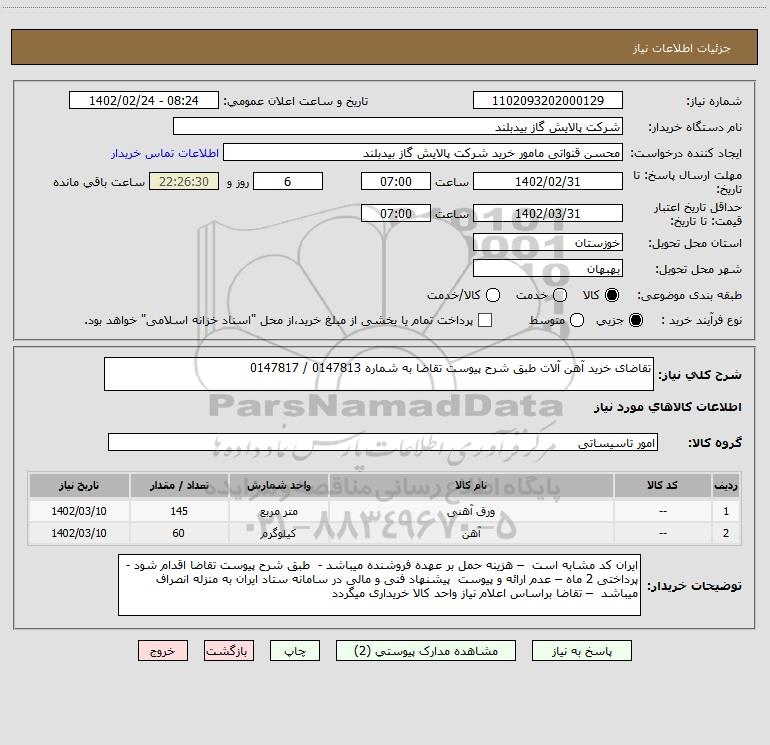The image size is (770, 745).
Task: Click the announcement date field 1402/02/24 - 08:24
Action: [x=143, y=100]
